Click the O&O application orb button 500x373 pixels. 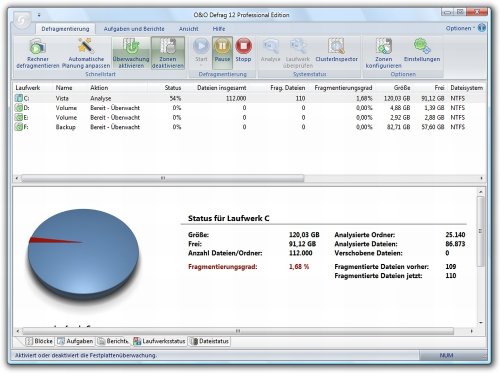pos(22,21)
